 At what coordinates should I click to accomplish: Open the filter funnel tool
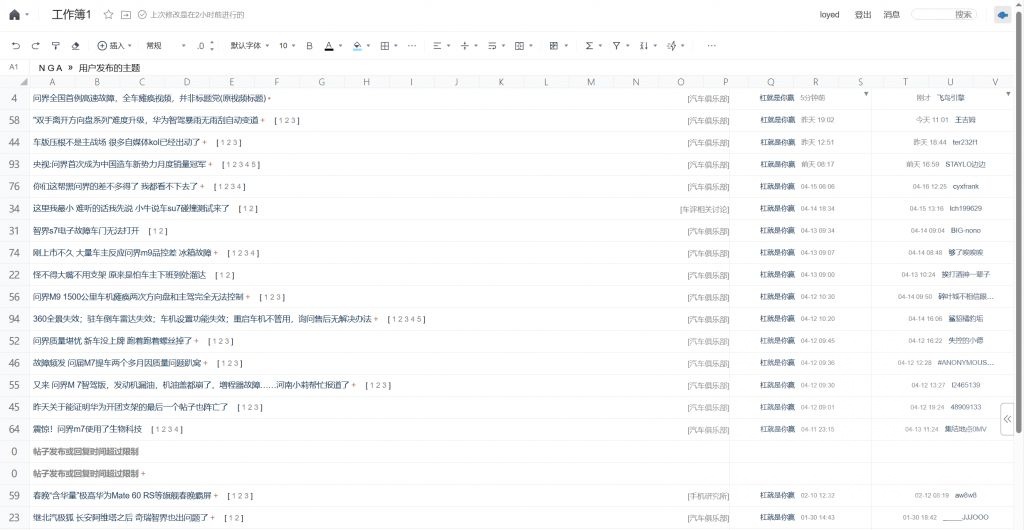point(616,46)
